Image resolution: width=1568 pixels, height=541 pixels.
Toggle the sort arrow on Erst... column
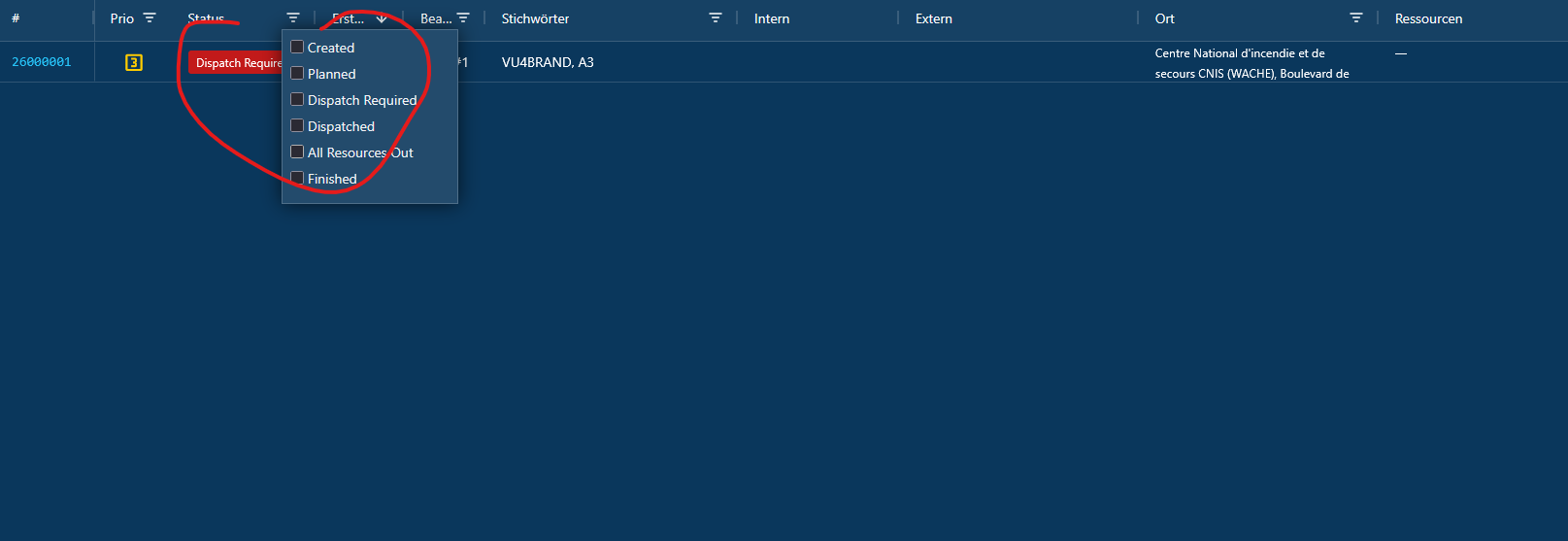(382, 18)
